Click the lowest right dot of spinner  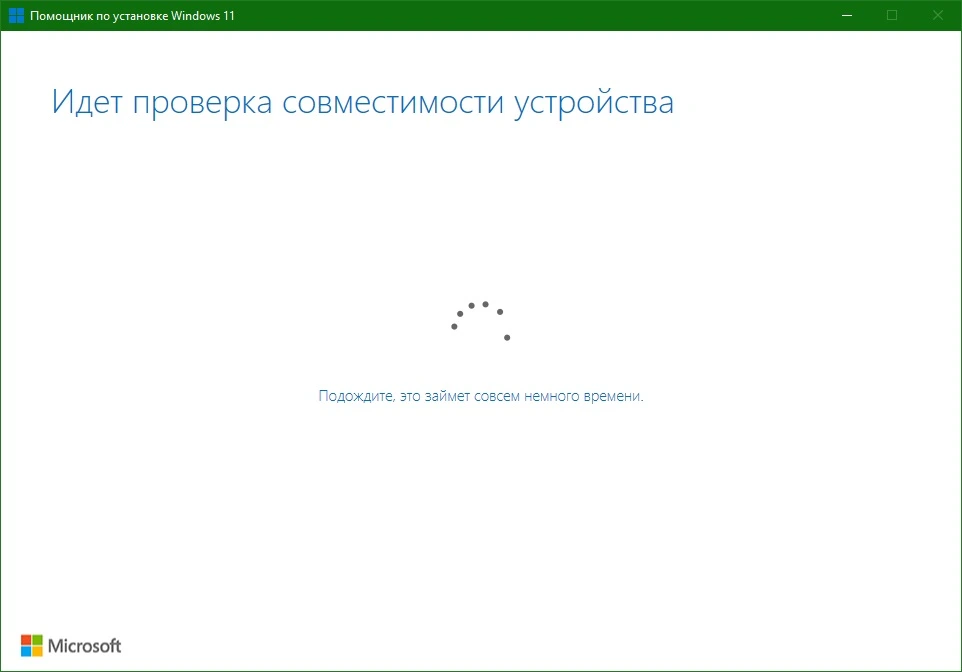pos(507,338)
